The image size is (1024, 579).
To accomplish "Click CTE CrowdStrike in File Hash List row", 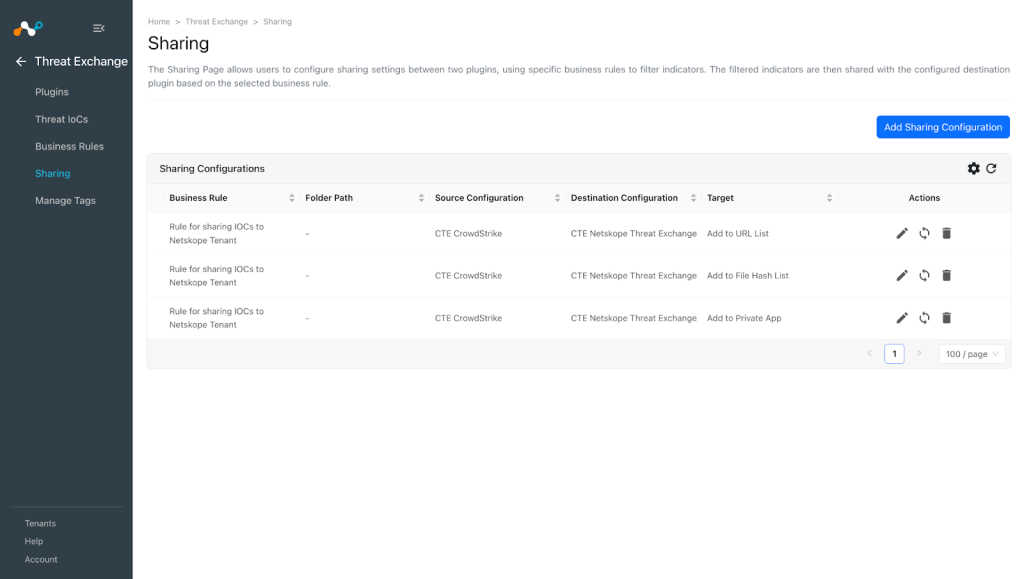I will pos(468,276).
